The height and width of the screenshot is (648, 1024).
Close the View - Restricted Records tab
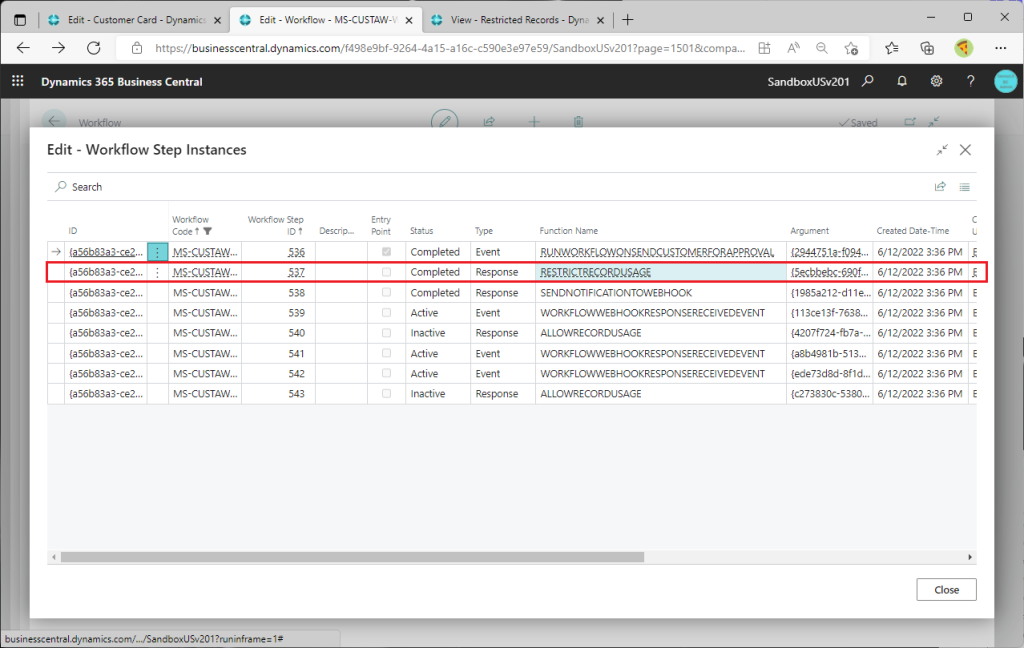601,20
